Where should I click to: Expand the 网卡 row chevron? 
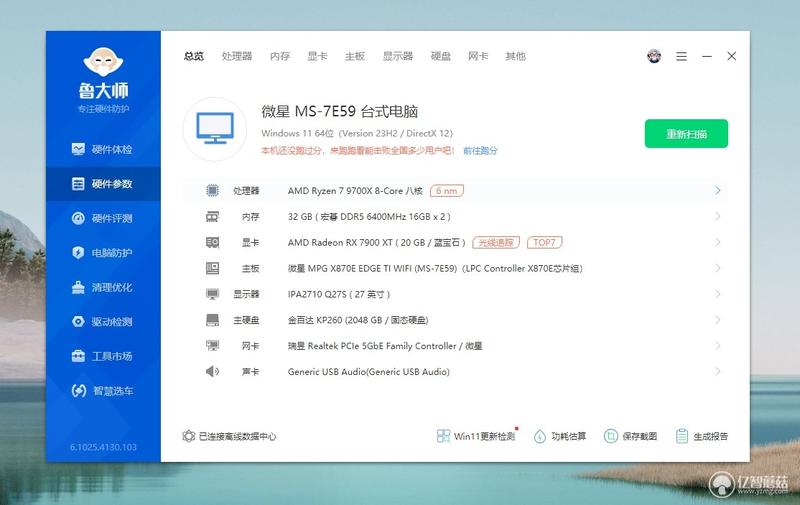(717, 346)
